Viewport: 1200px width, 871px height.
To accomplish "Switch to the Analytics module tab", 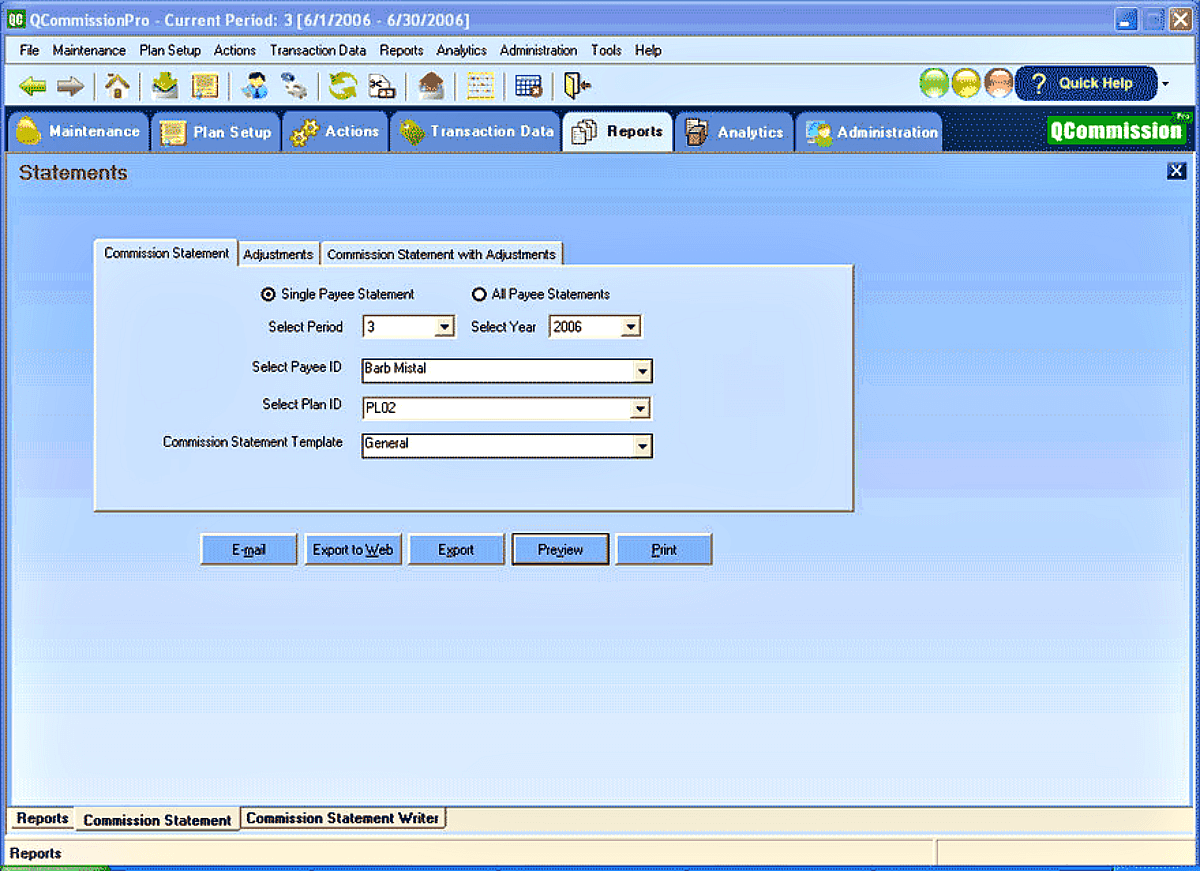I will (x=734, y=132).
